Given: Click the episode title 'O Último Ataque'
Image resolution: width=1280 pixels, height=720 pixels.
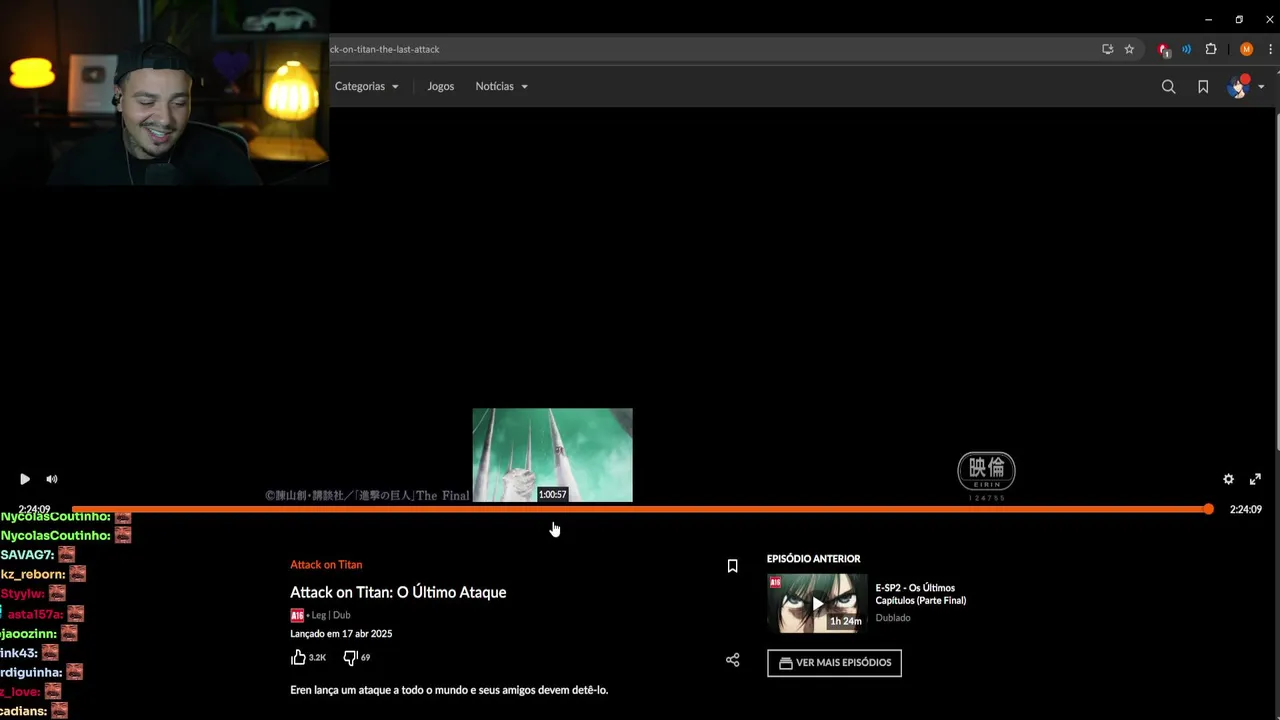Looking at the screenshot, I should (x=398, y=592).
